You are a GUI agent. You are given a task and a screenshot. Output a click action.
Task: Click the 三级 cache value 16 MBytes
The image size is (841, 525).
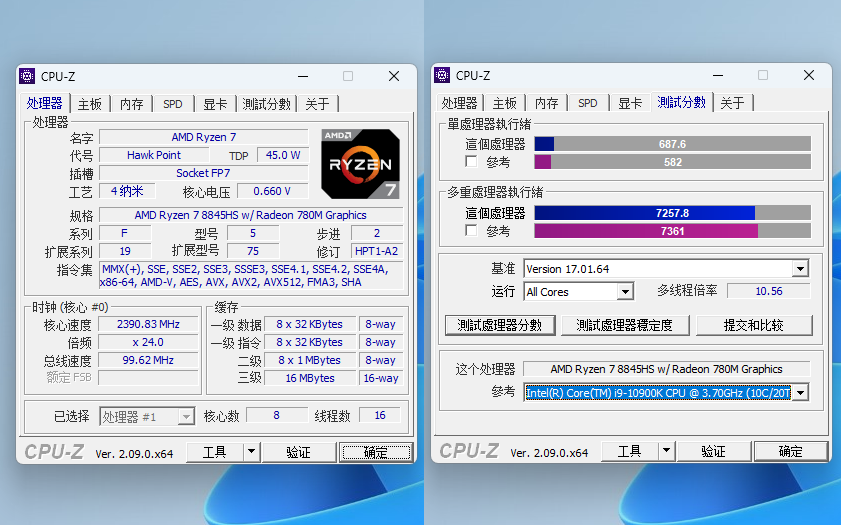click(310, 378)
